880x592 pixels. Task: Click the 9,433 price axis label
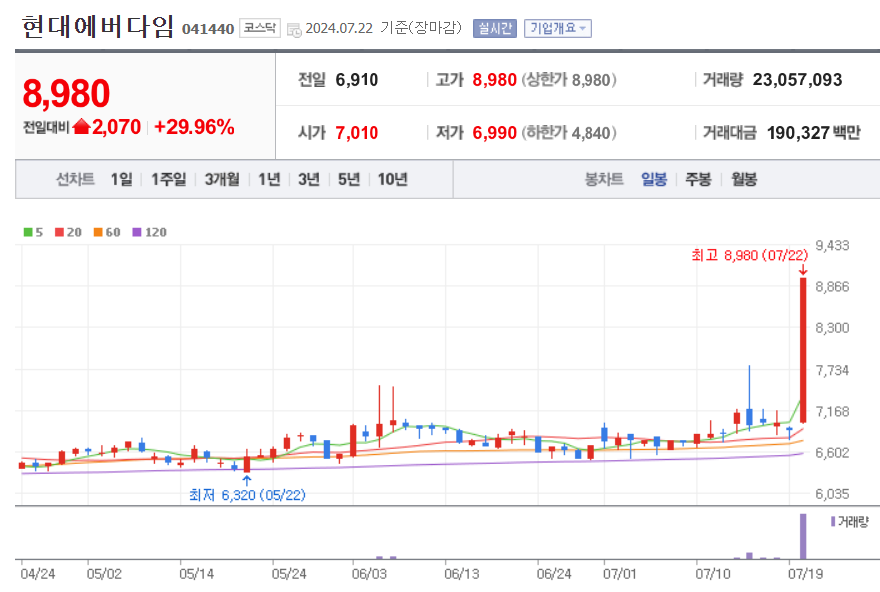(x=832, y=245)
